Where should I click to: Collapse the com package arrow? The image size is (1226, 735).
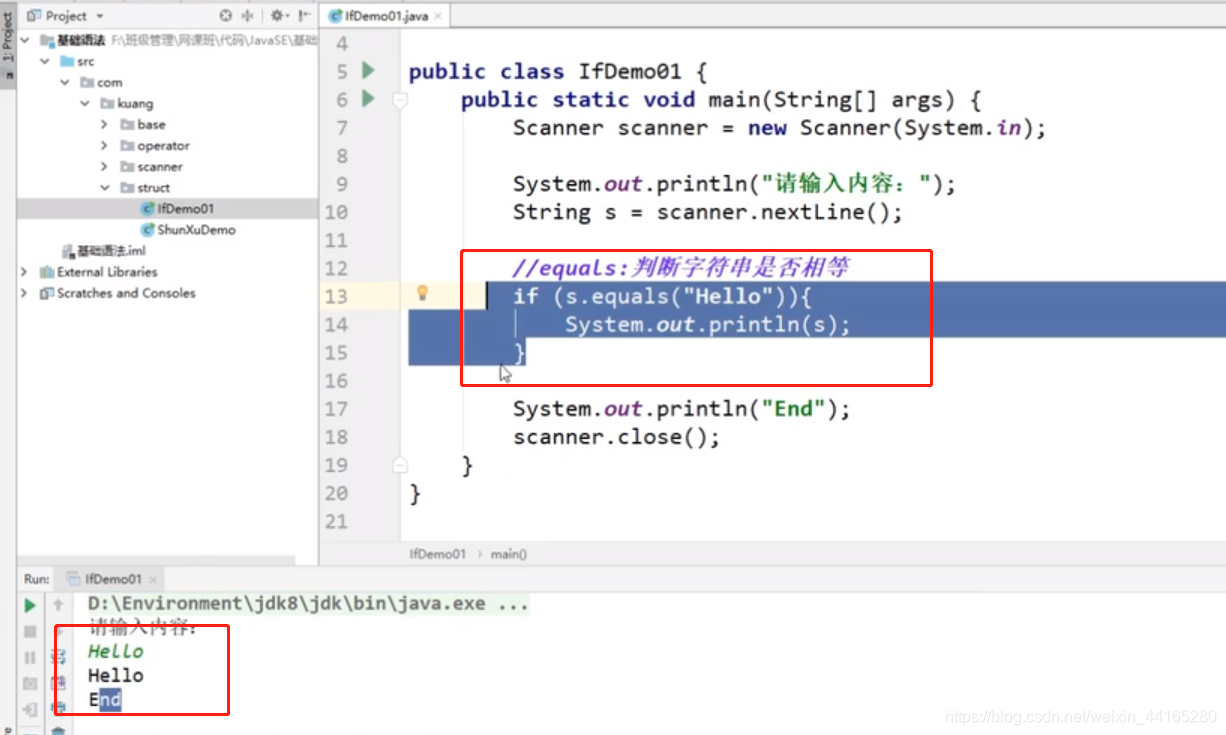(66, 82)
